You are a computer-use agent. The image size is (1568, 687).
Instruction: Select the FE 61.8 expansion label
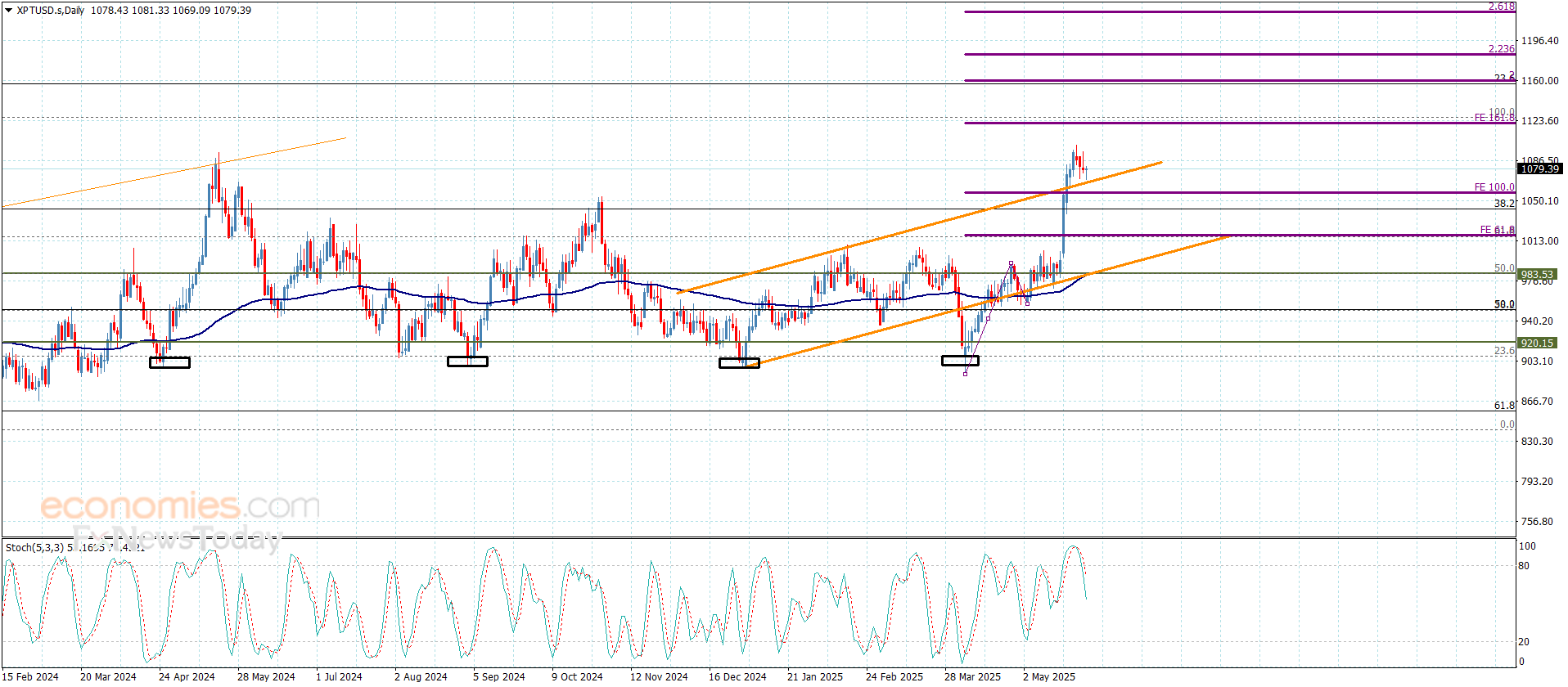[1498, 230]
